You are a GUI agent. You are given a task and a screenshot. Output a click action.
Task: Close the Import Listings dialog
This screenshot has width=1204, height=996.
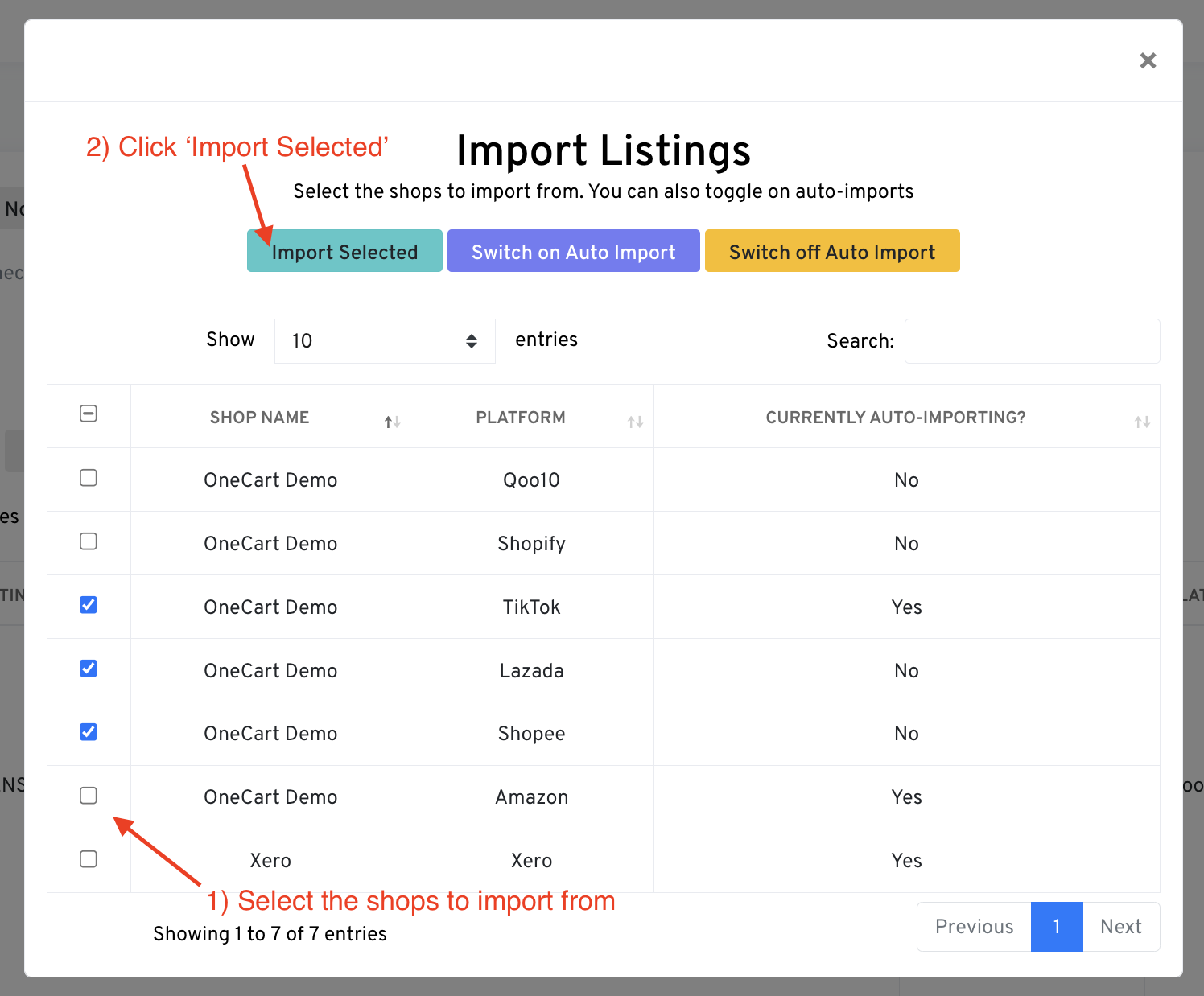(x=1148, y=60)
